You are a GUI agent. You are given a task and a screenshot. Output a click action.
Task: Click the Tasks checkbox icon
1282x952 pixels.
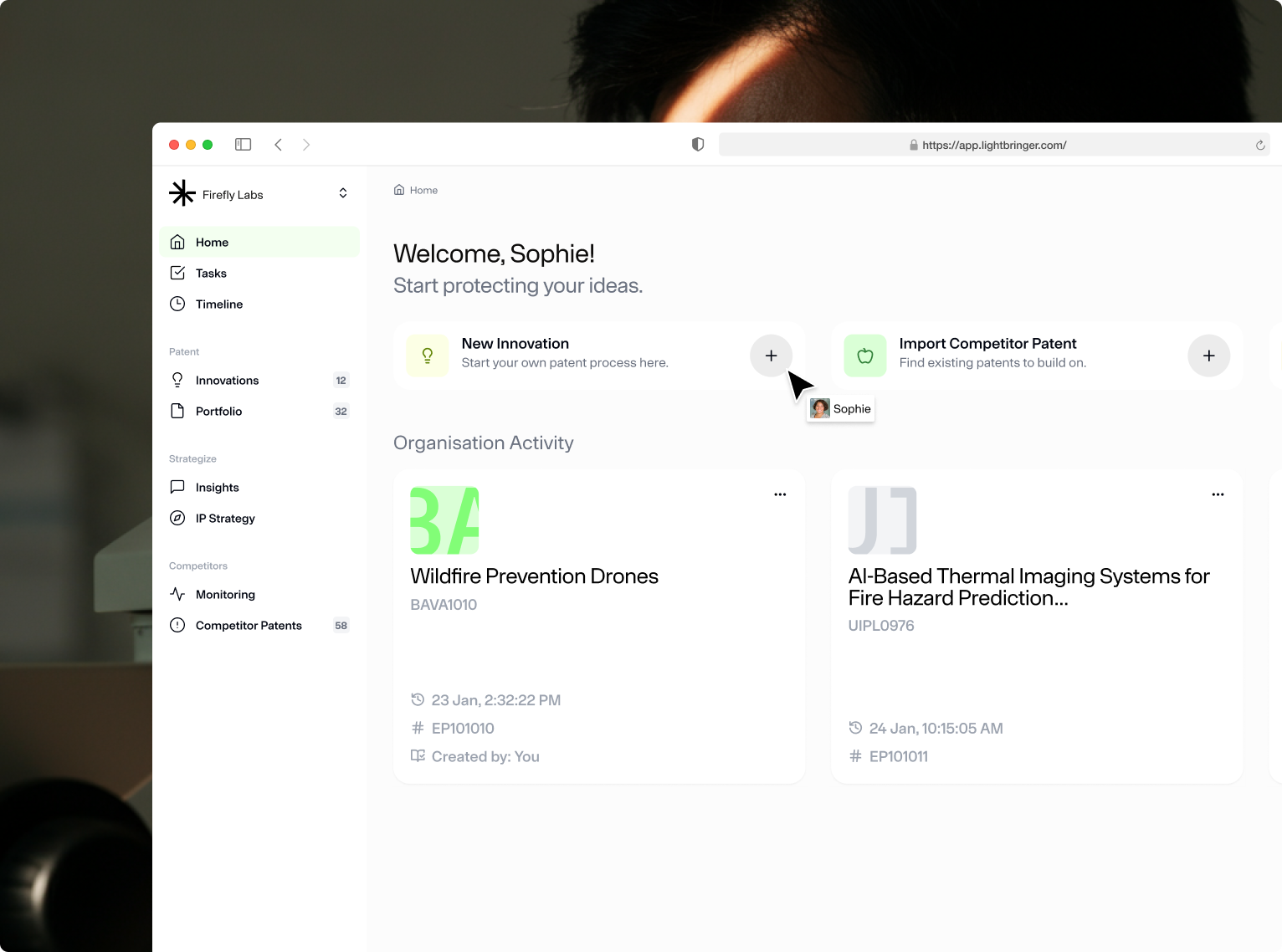point(177,273)
